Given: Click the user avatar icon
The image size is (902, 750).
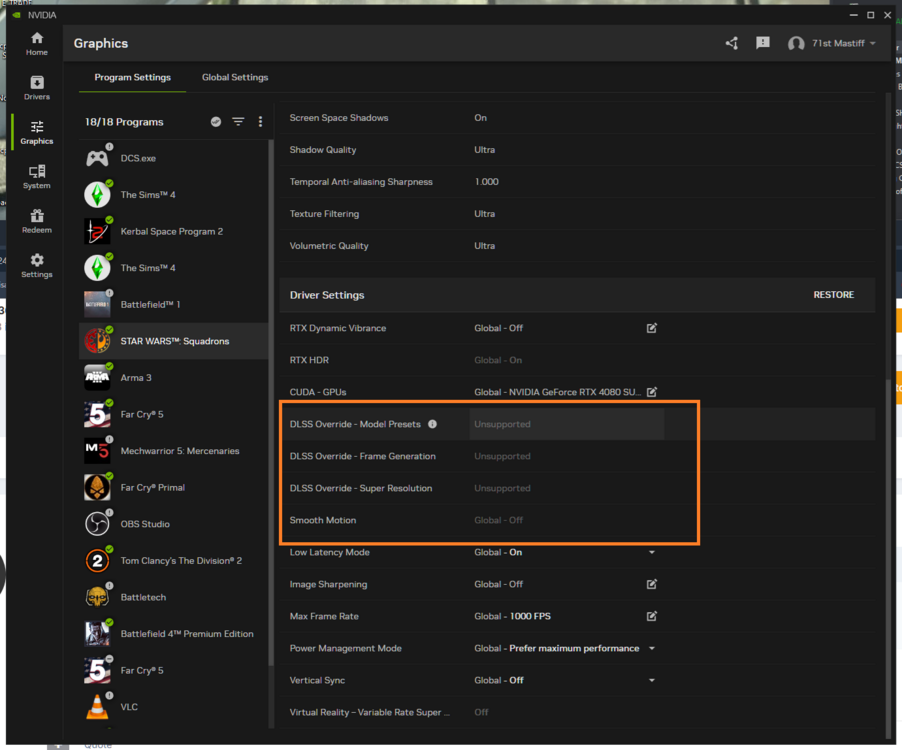Looking at the screenshot, I should pyautogui.click(x=796, y=44).
